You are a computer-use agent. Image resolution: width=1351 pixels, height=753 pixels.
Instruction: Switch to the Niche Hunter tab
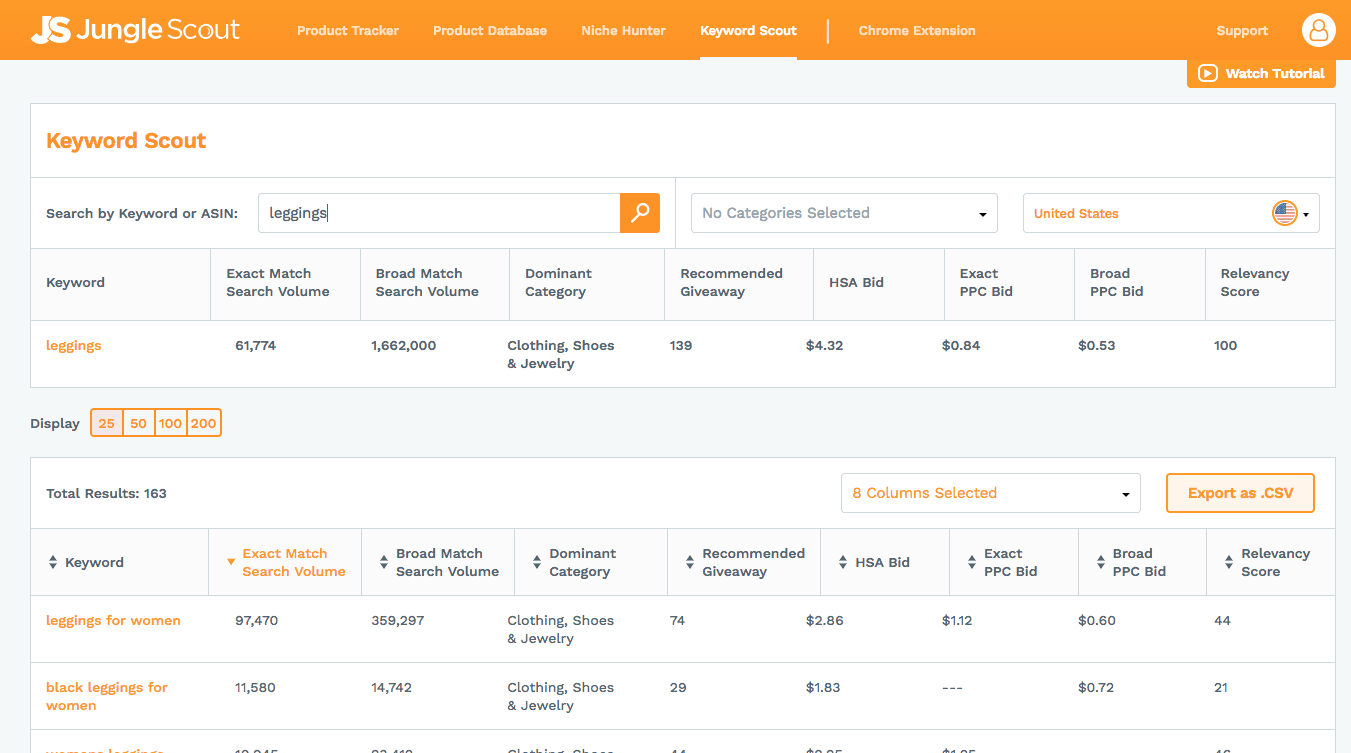pyautogui.click(x=623, y=30)
